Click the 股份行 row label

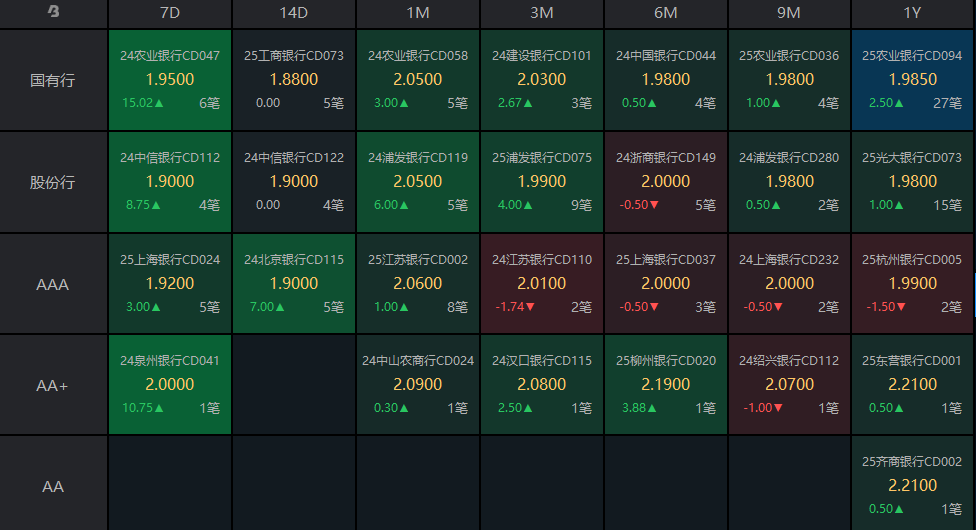(x=53, y=182)
